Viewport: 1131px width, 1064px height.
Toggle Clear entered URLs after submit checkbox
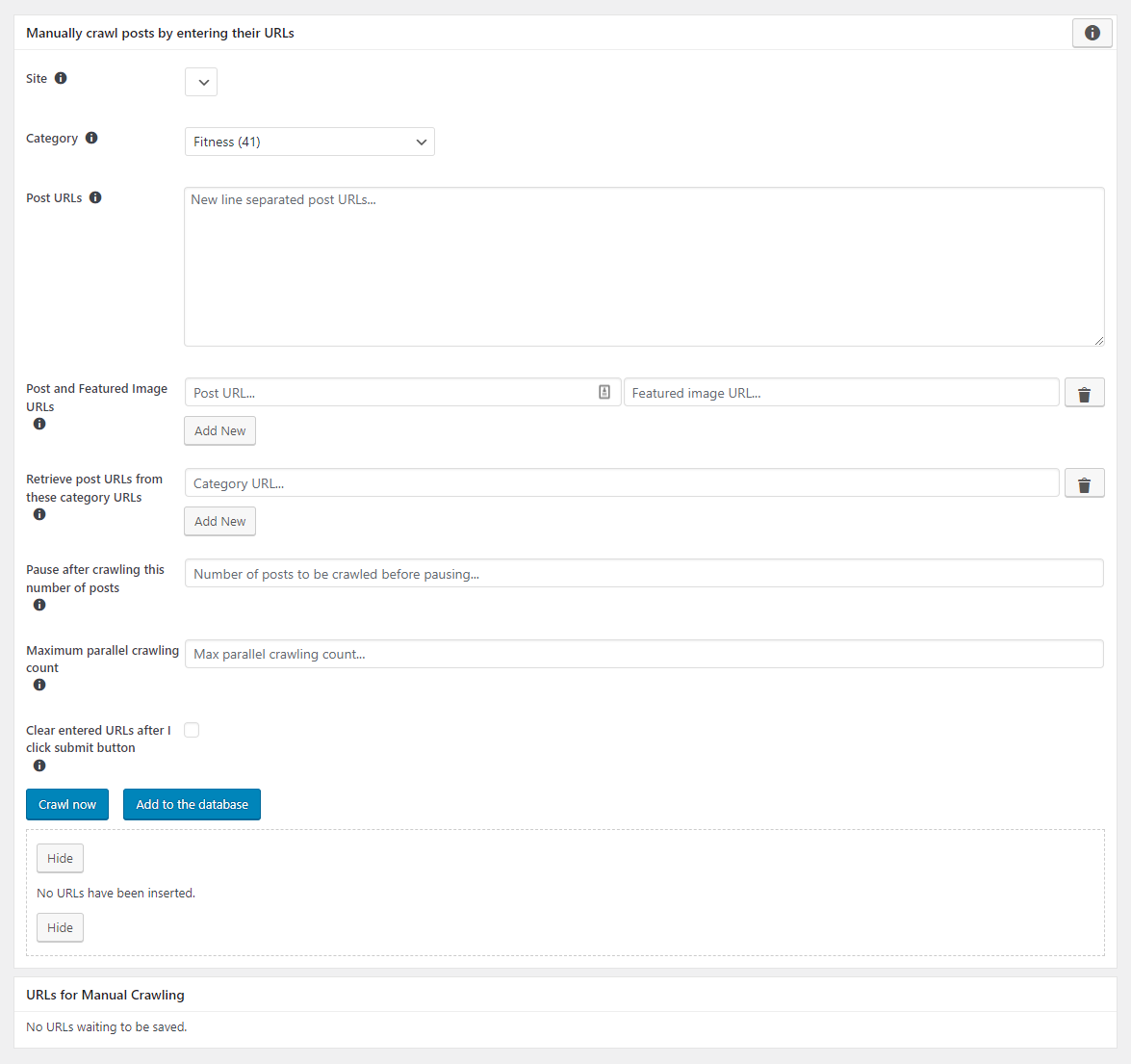[x=192, y=730]
